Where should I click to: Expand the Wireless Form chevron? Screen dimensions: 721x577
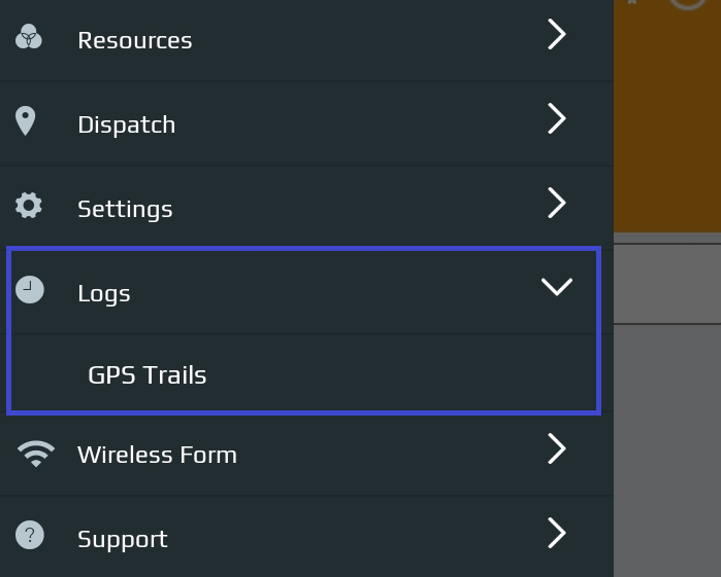556,448
